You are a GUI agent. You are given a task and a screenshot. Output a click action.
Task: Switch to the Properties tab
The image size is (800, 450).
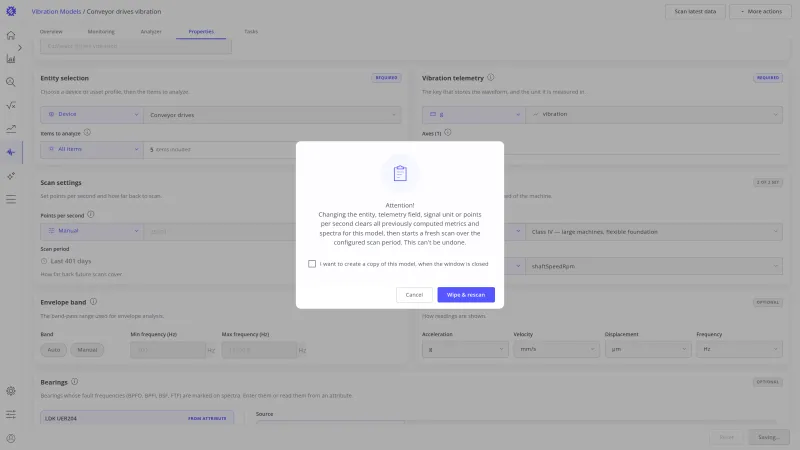tap(201, 32)
